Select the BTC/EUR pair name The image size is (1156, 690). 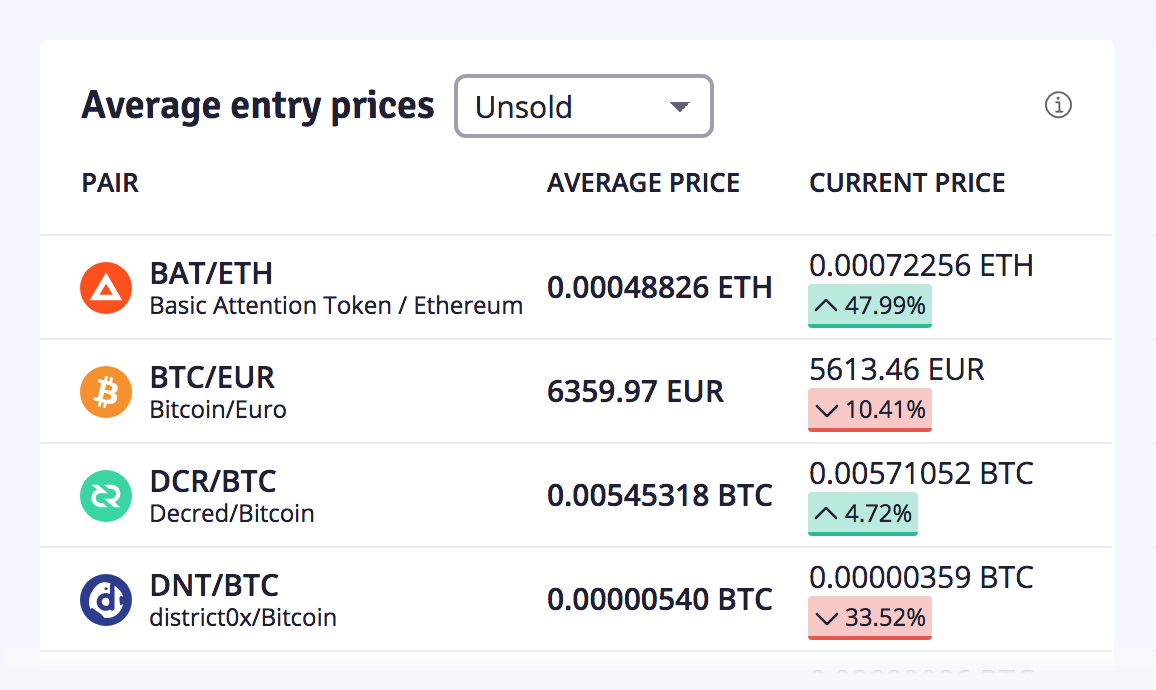[x=212, y=377]
